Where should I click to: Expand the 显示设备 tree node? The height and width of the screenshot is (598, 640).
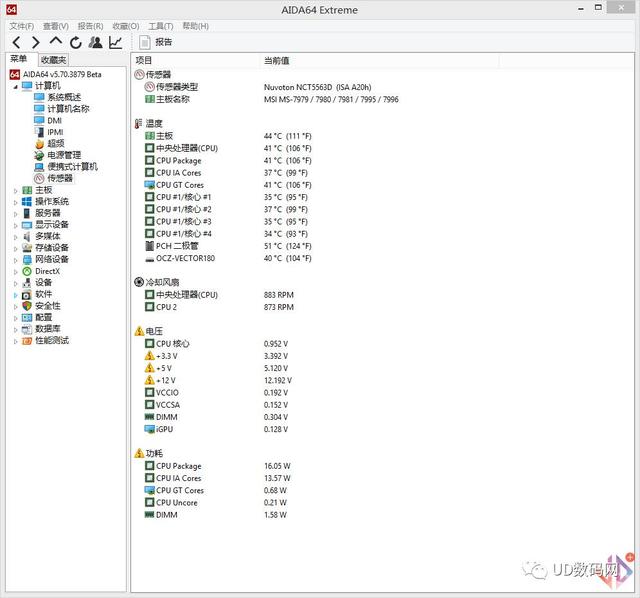point(16,225)
